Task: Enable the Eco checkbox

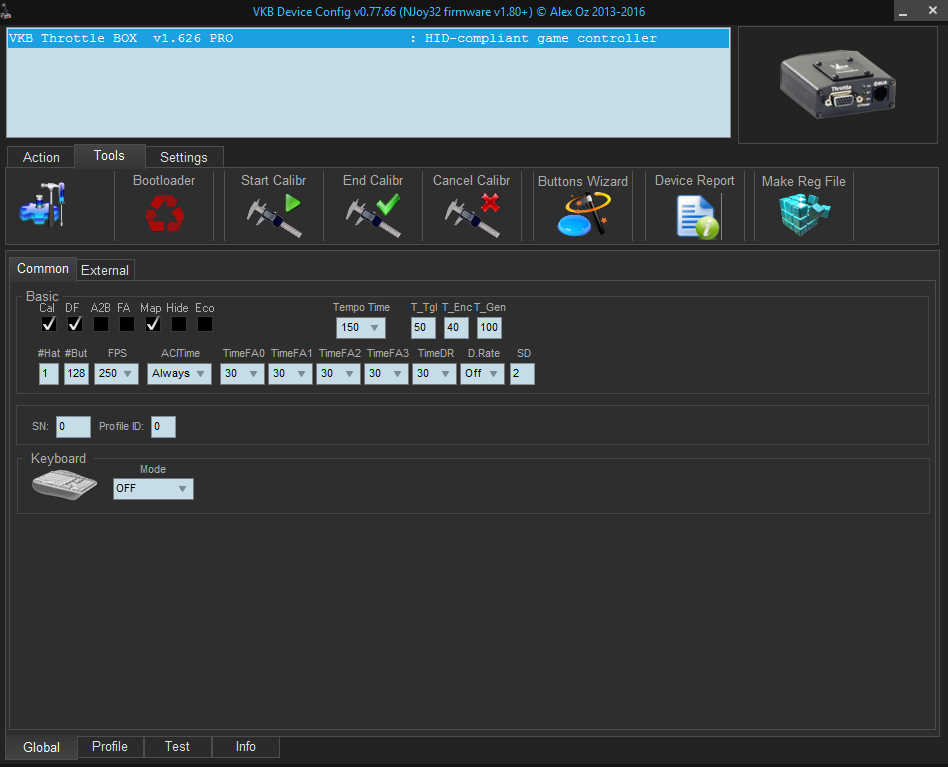Action: click(x=205, y=324)
